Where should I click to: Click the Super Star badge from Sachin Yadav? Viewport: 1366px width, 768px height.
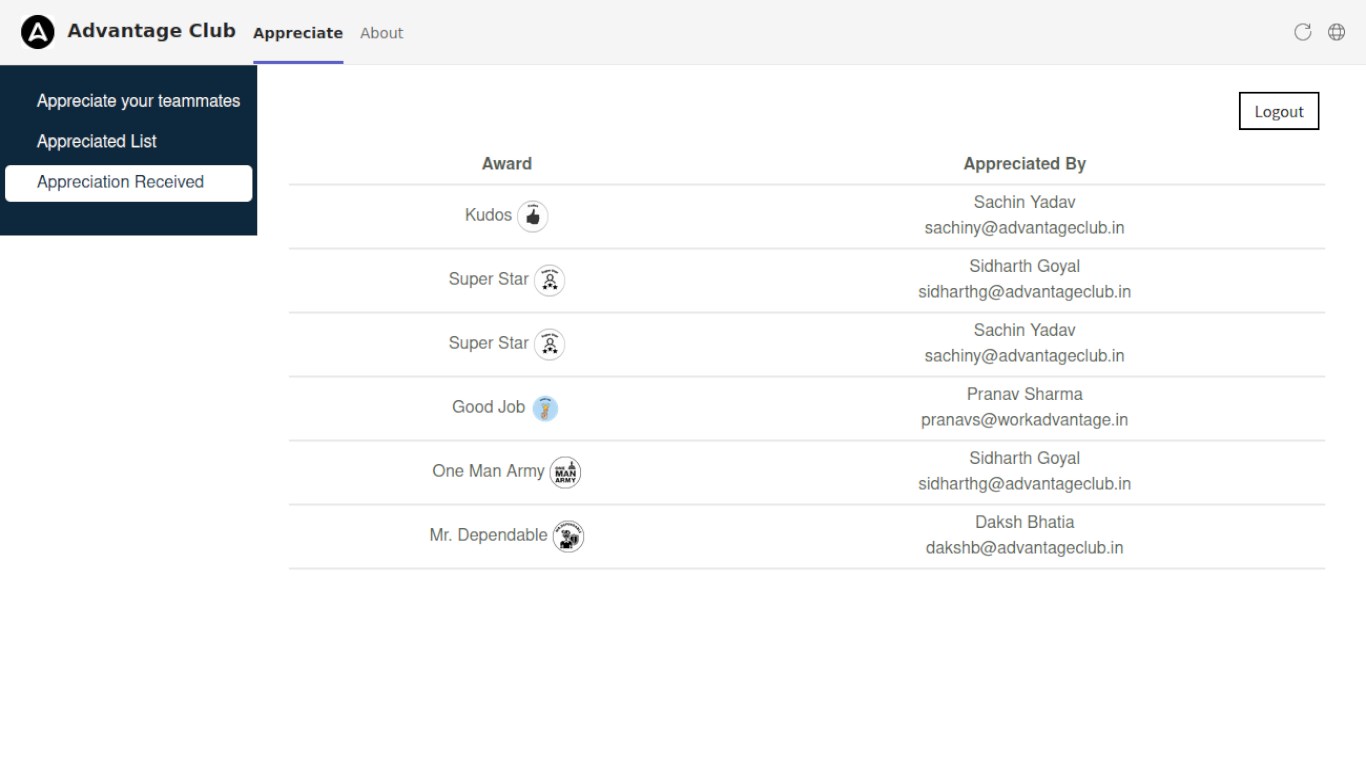(549, 344)
